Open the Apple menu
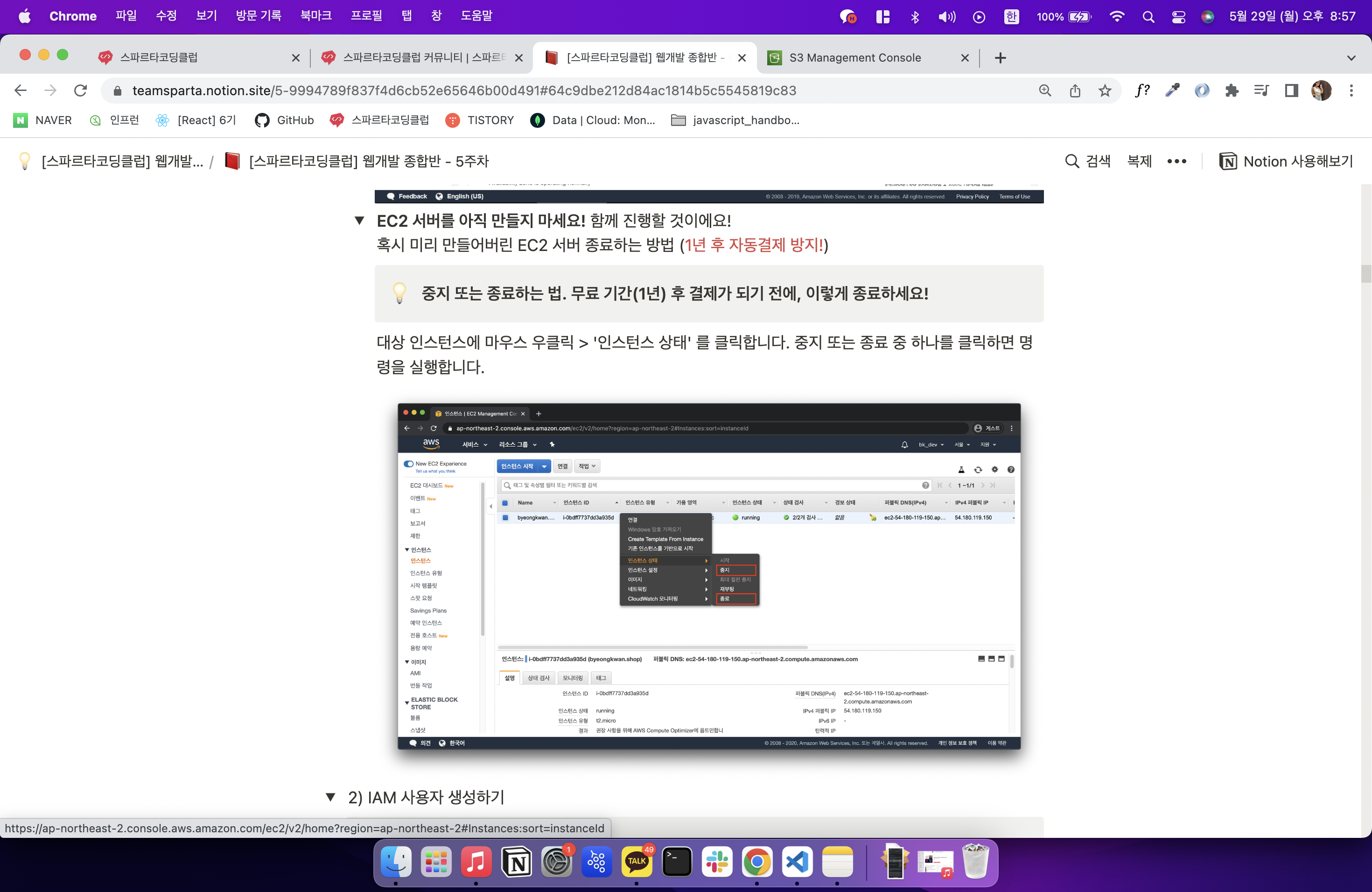The height and width of the screenshot is (892, 1372). click(x=24, y=16)
